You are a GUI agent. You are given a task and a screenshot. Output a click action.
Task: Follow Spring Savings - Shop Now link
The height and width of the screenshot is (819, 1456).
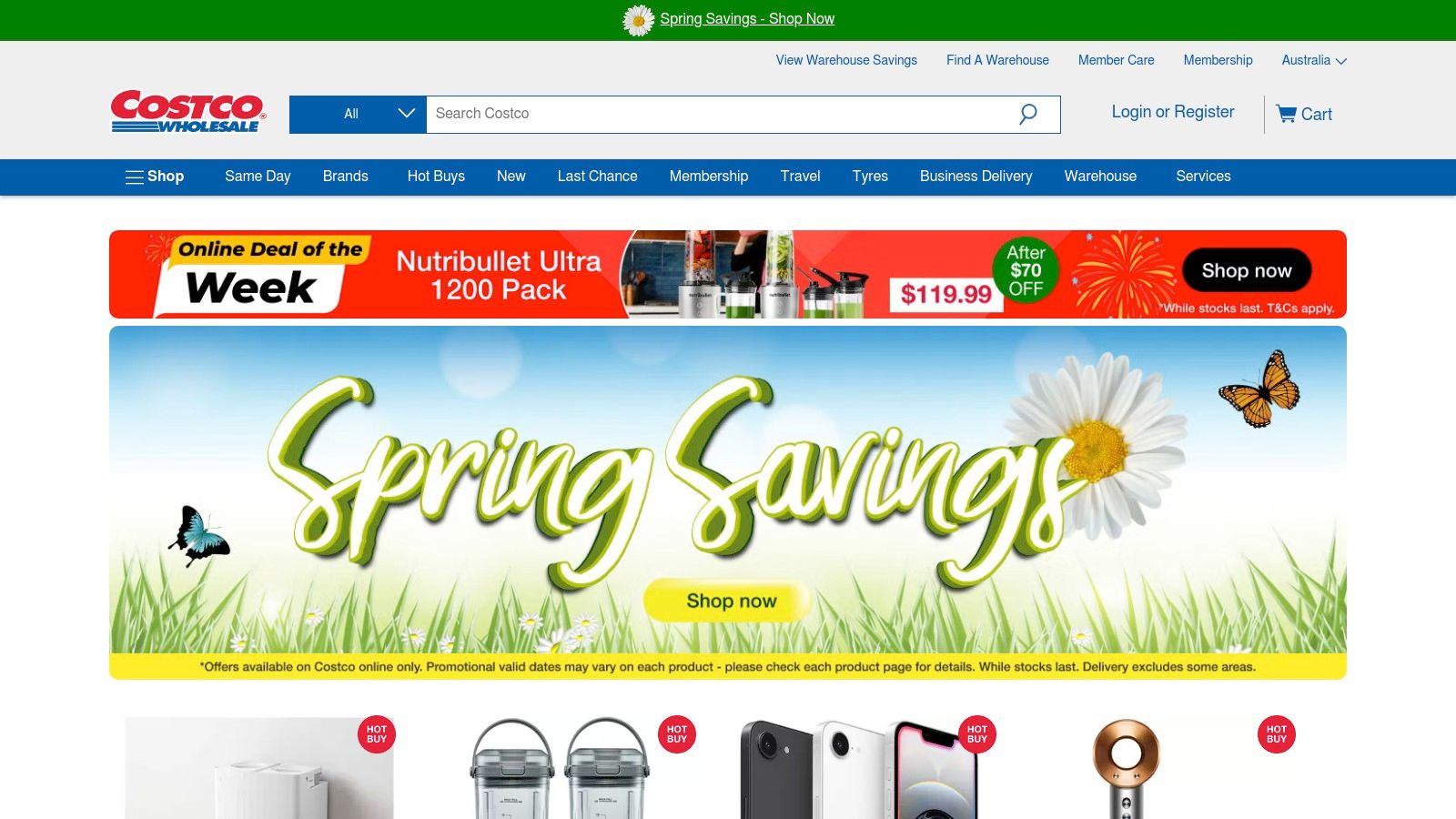point(747,19)
